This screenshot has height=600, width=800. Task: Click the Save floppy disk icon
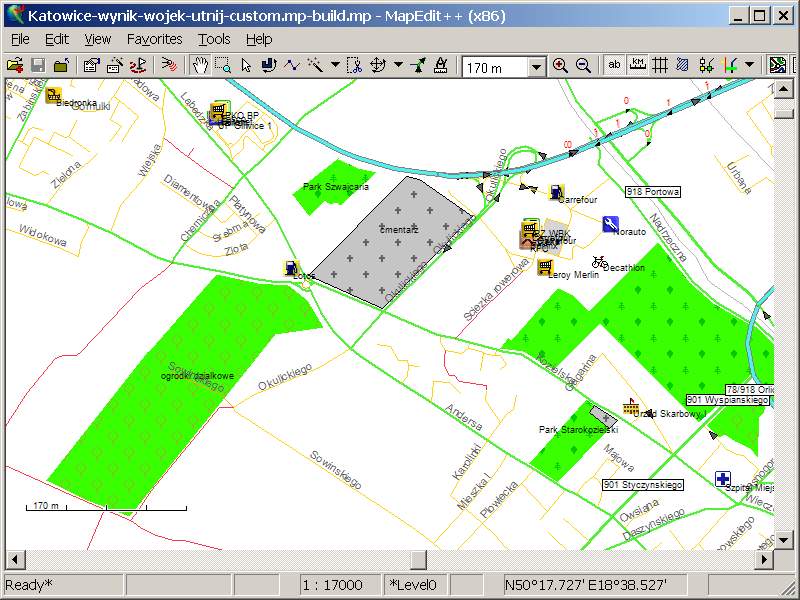coord(38,66)
